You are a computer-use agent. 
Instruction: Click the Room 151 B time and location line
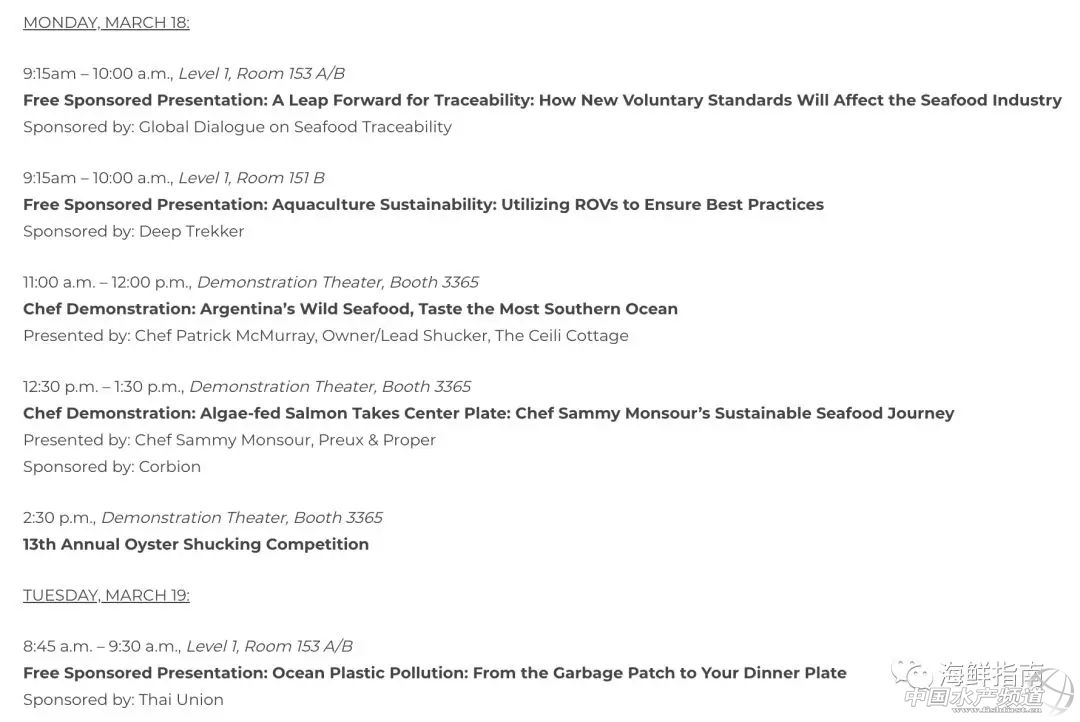click(x=173, y=178)
